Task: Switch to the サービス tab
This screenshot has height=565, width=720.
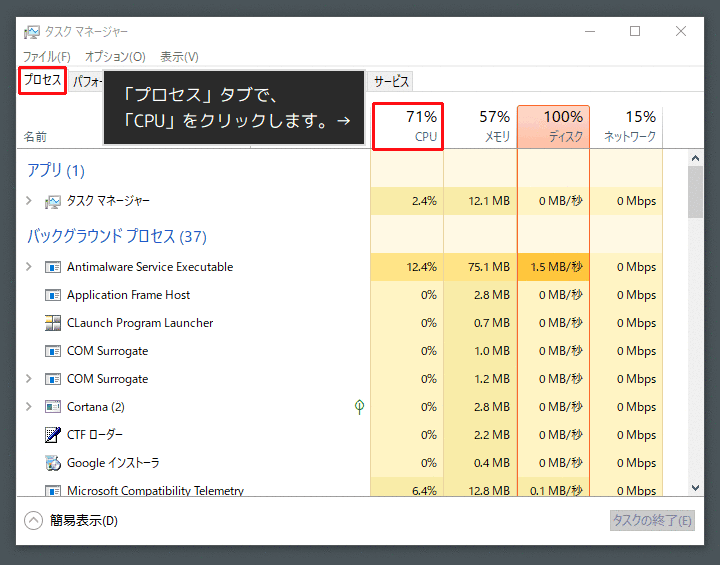Action: coord(391,82)
